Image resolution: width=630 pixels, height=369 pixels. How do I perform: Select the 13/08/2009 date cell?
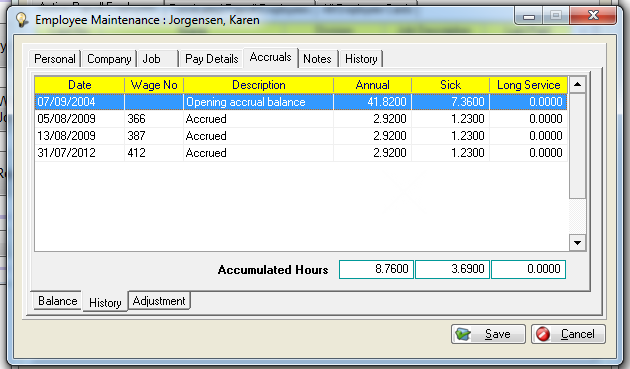80,136
